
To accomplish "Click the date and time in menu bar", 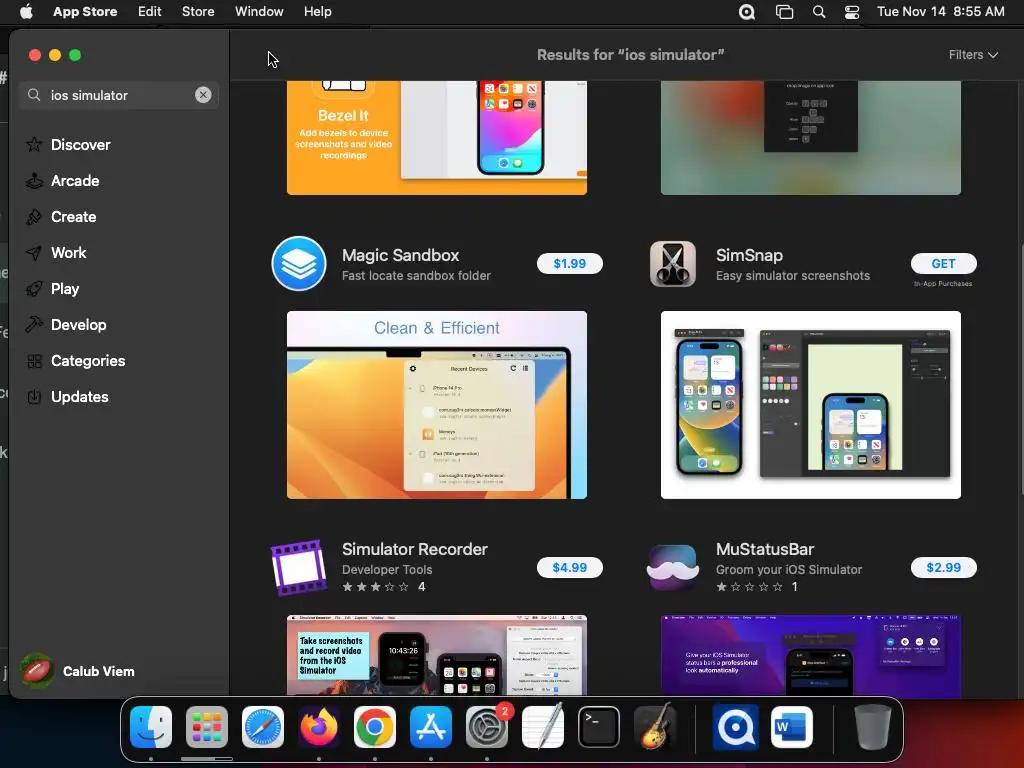I will 940,11.
